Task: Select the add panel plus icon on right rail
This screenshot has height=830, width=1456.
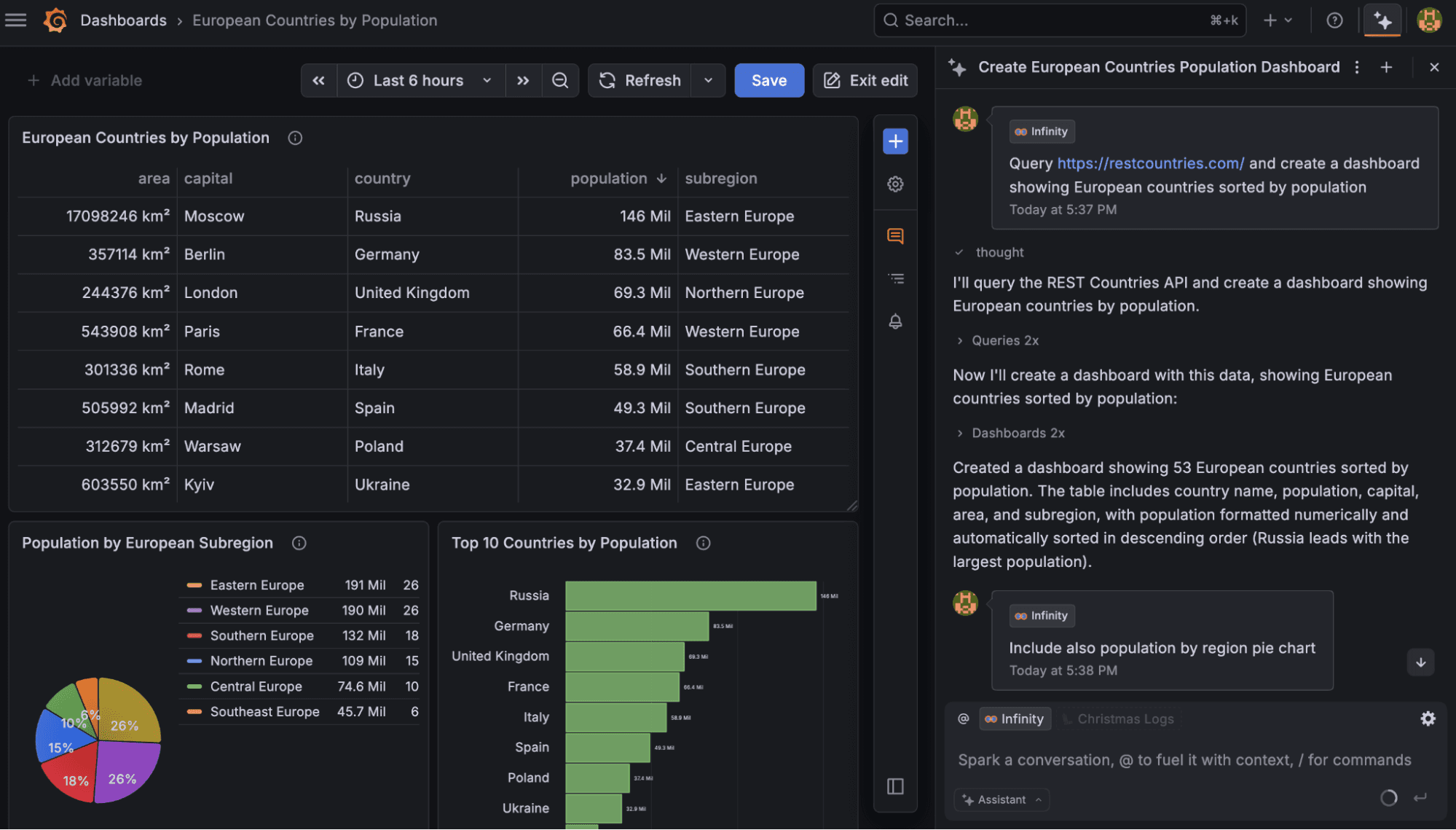Action: click(895, 141)
